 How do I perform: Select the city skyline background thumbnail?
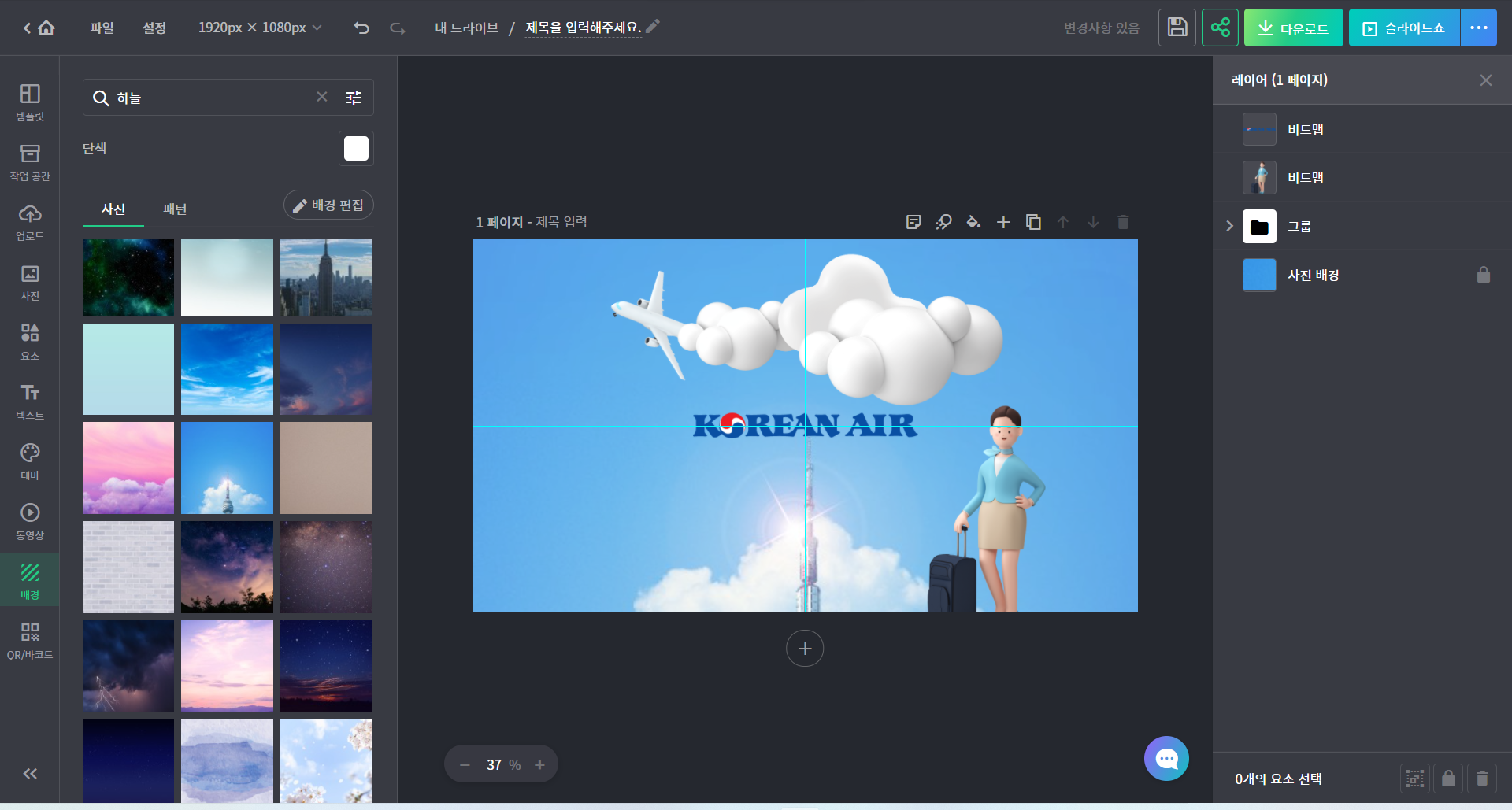click(x=326, y=277)
